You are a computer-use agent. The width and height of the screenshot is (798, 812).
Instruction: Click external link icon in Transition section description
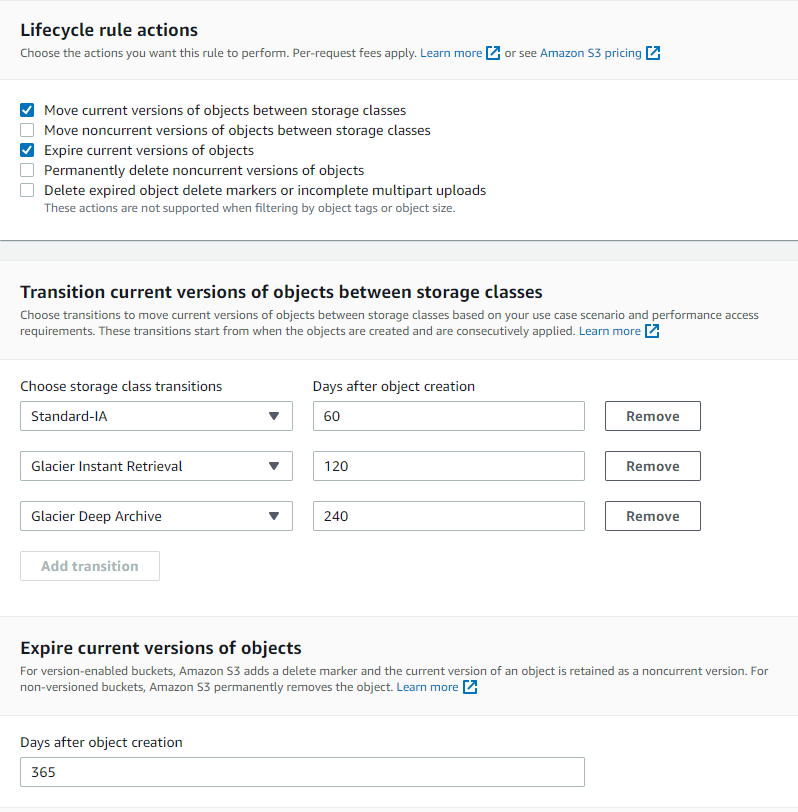click(x=652, y=331)
